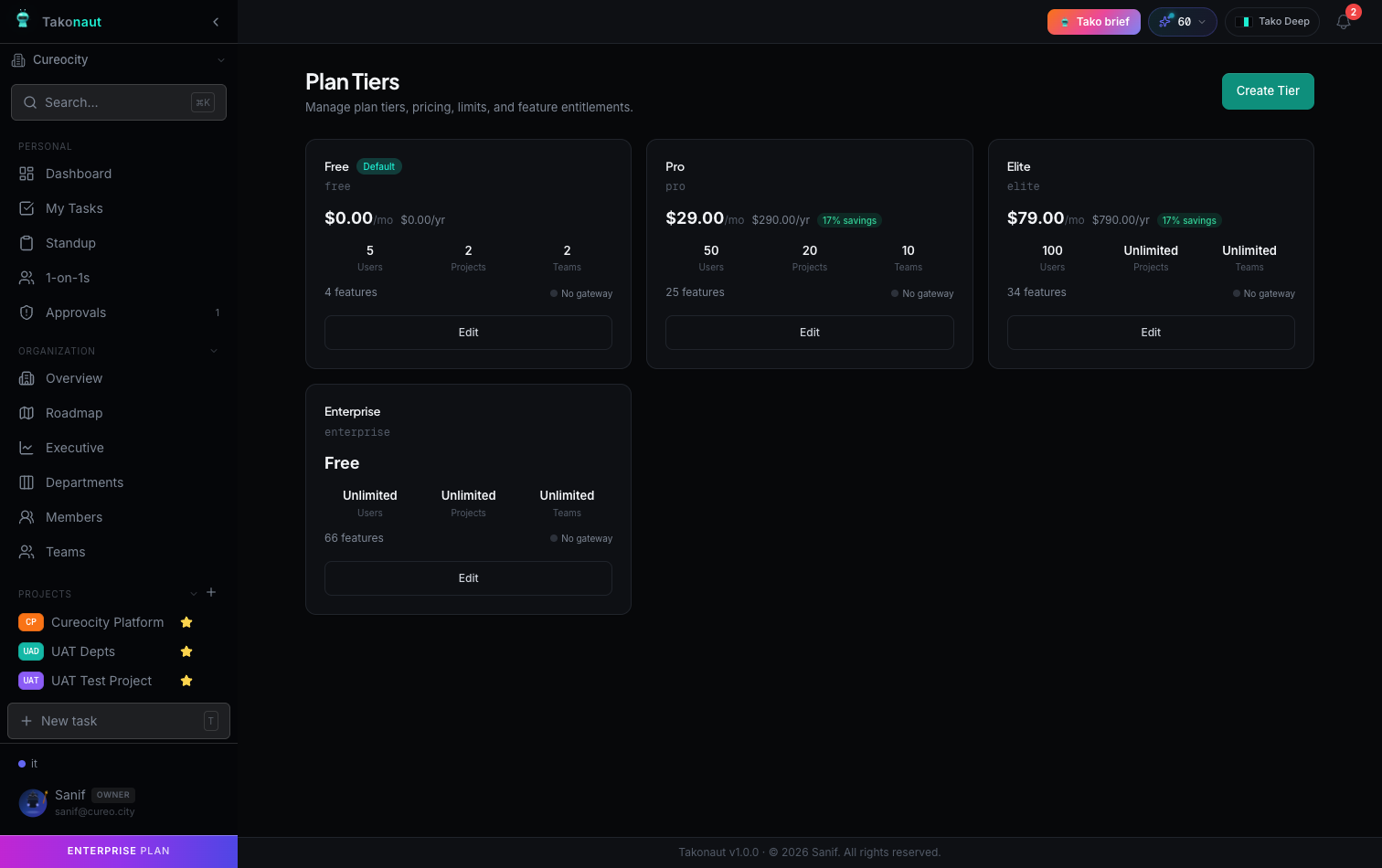The height and width of the screenshot is (868, 1382).
Task: Unstar the UAT Depts project
Action: coord(186,651)
